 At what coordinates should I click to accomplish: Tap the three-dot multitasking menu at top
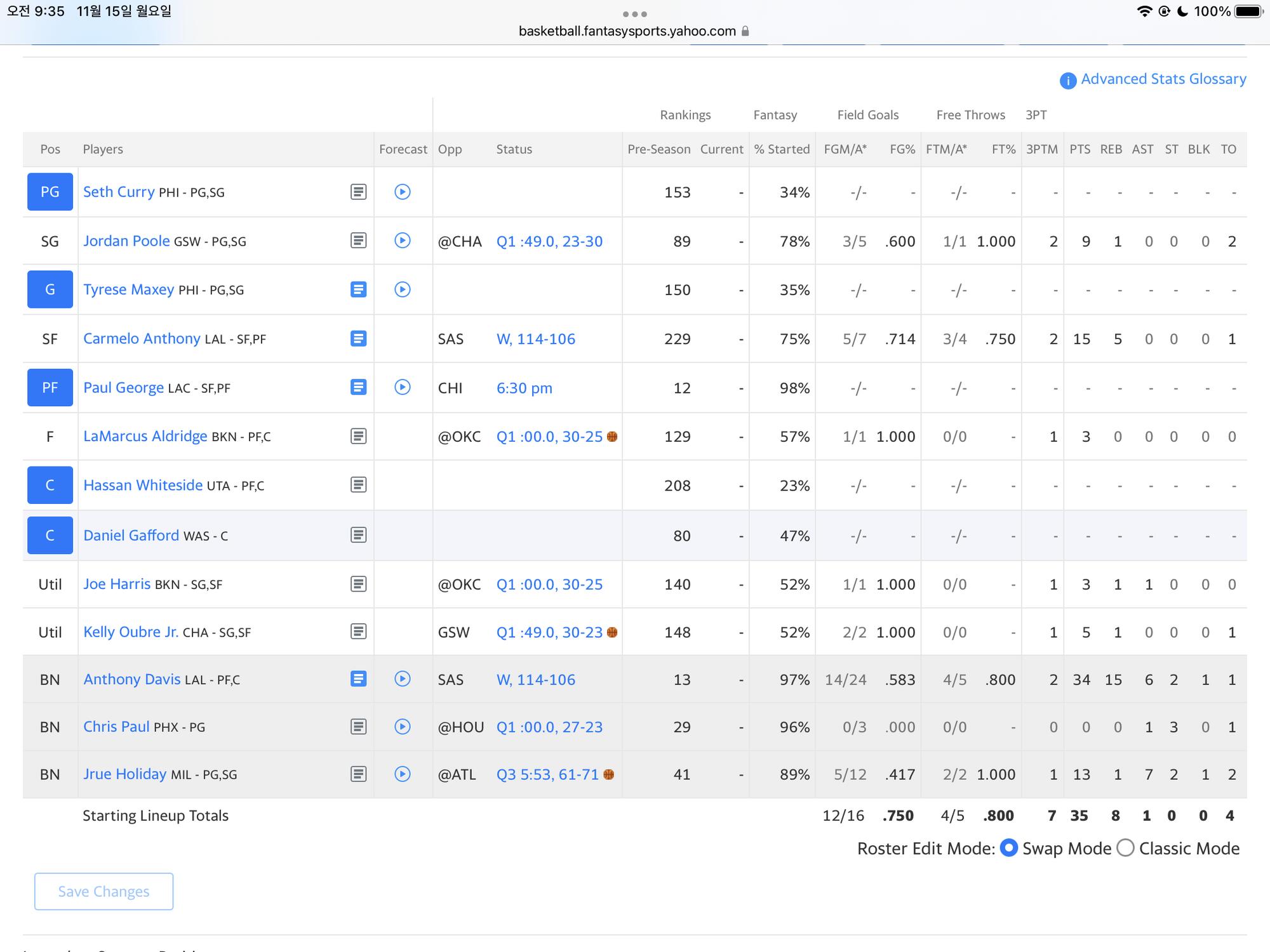coord(634,14)
